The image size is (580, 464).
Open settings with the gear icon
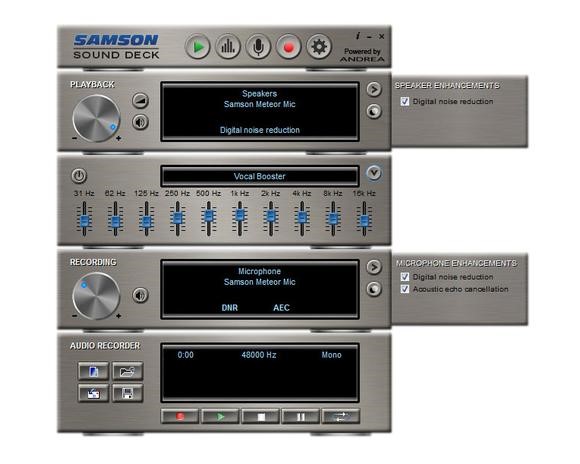point(319,47)
